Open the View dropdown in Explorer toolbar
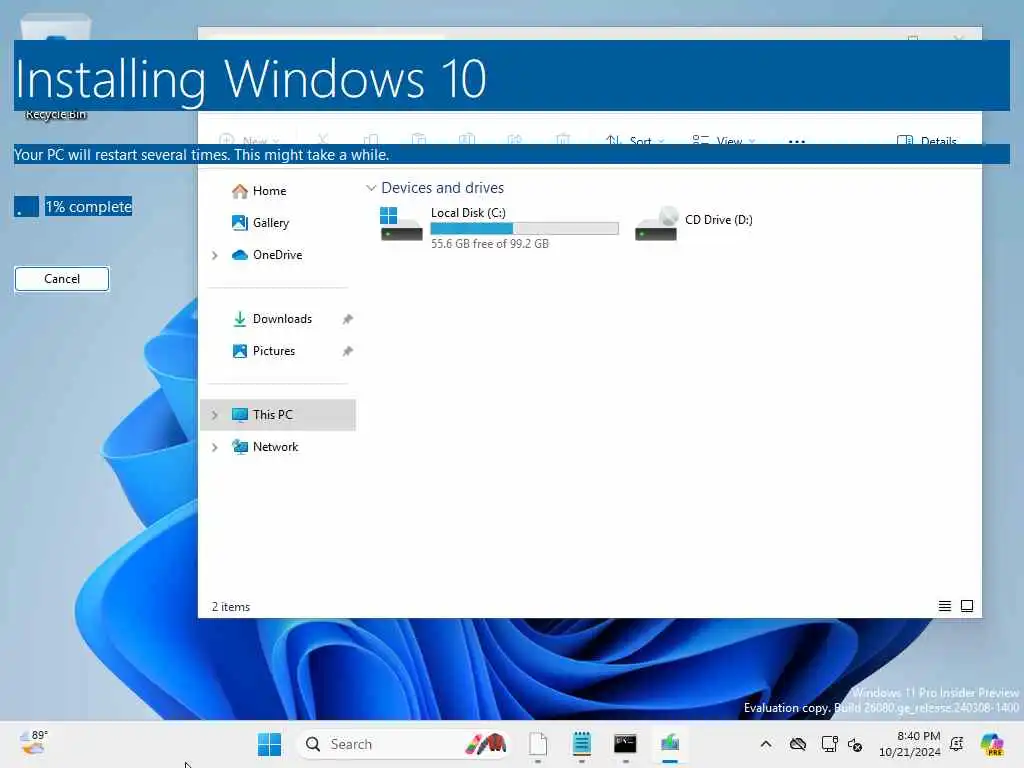 724,140
